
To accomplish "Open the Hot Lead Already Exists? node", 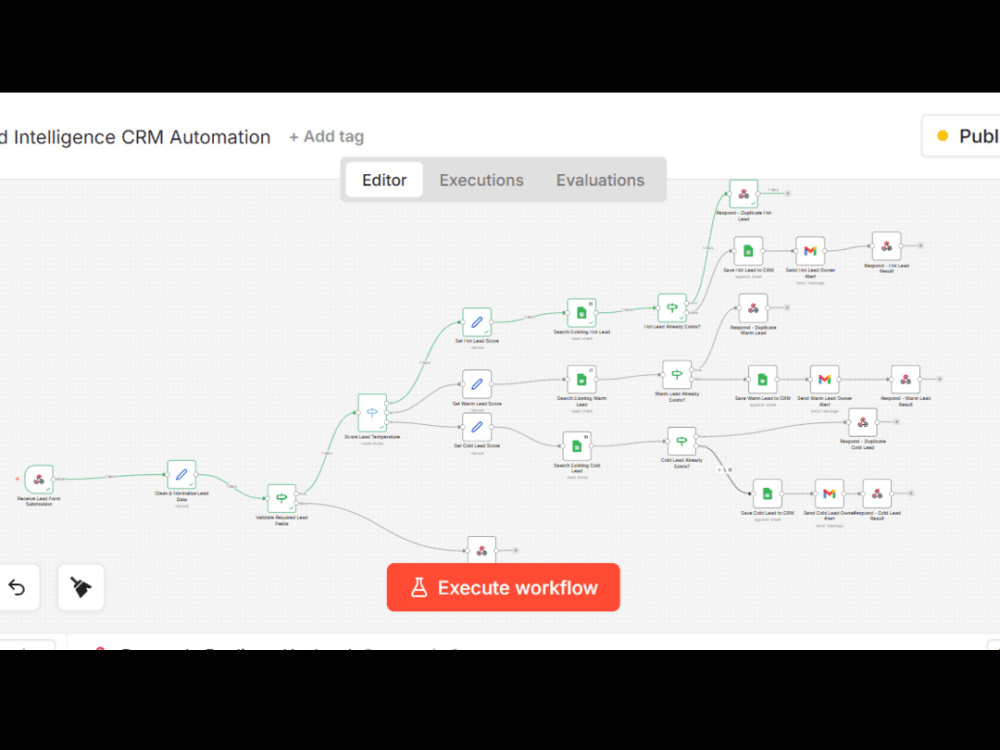I will (672, 308).
